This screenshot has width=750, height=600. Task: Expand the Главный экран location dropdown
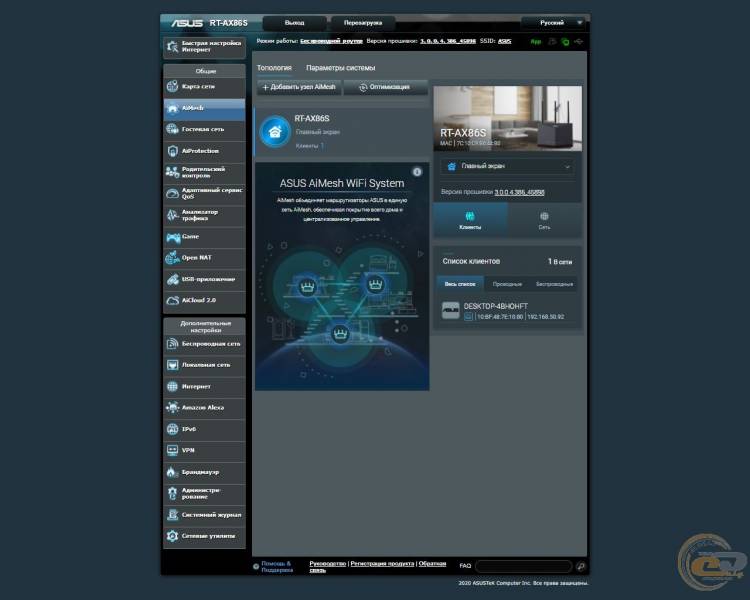(x=507, y=167)
